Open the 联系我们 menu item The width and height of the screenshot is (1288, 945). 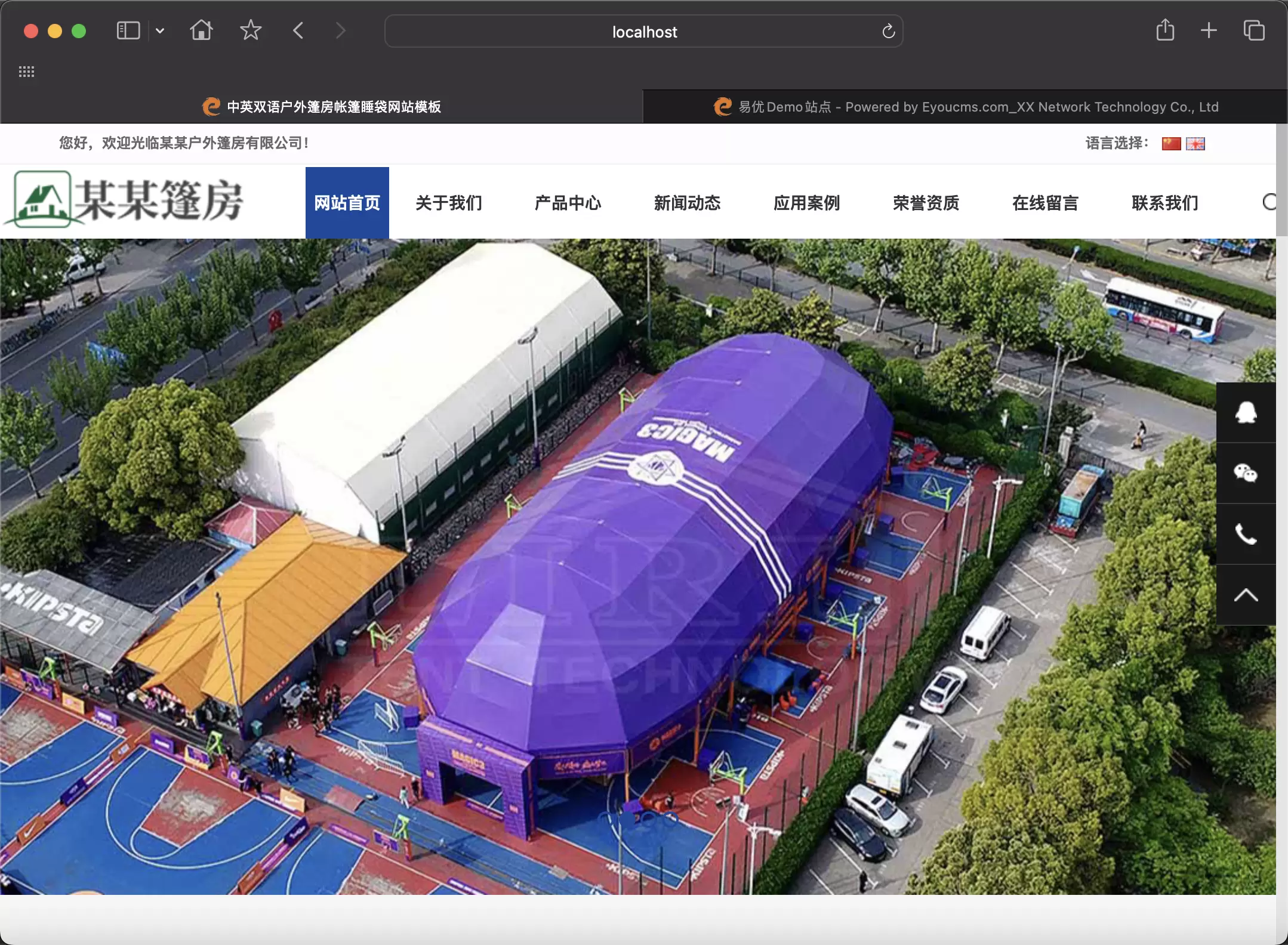(1165, 203)
